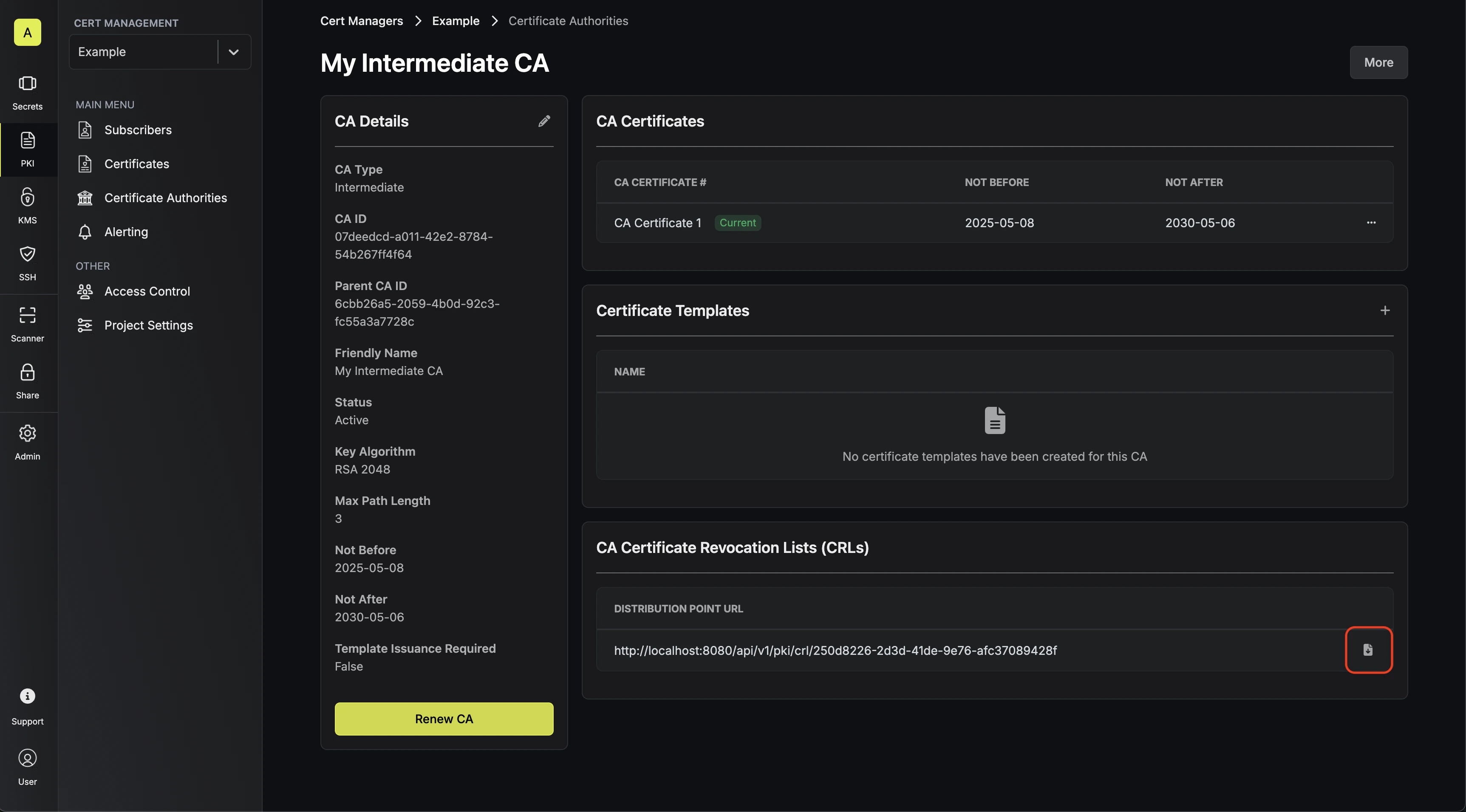Image resolution: width=1466 pixels, height=812 pixels.
Task: Open CA Certificate 1 row options ellipsis
Action: [x=1371, y=223]
